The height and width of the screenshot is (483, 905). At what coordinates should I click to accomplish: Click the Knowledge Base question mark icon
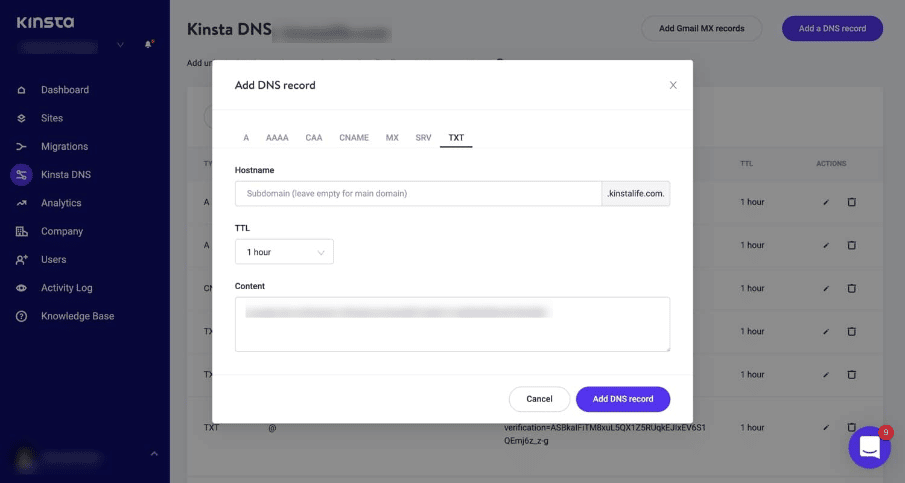pos(21,316)
